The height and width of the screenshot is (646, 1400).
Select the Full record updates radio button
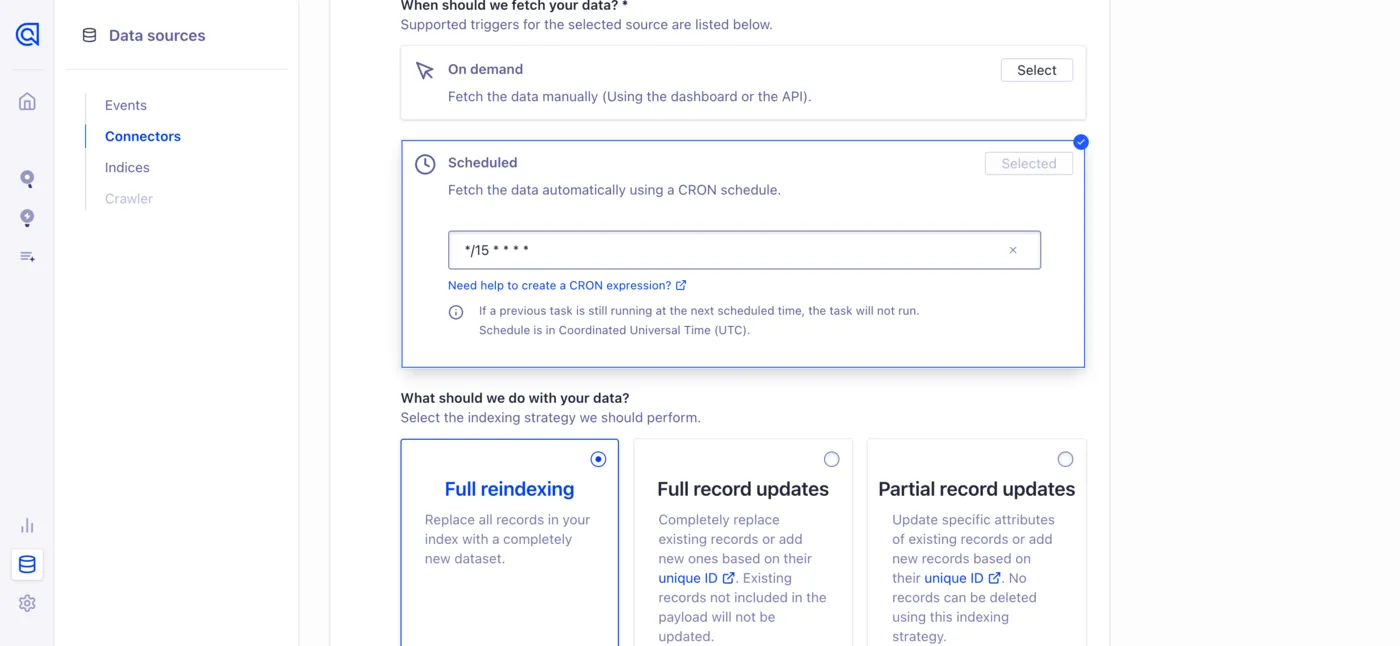831,459
